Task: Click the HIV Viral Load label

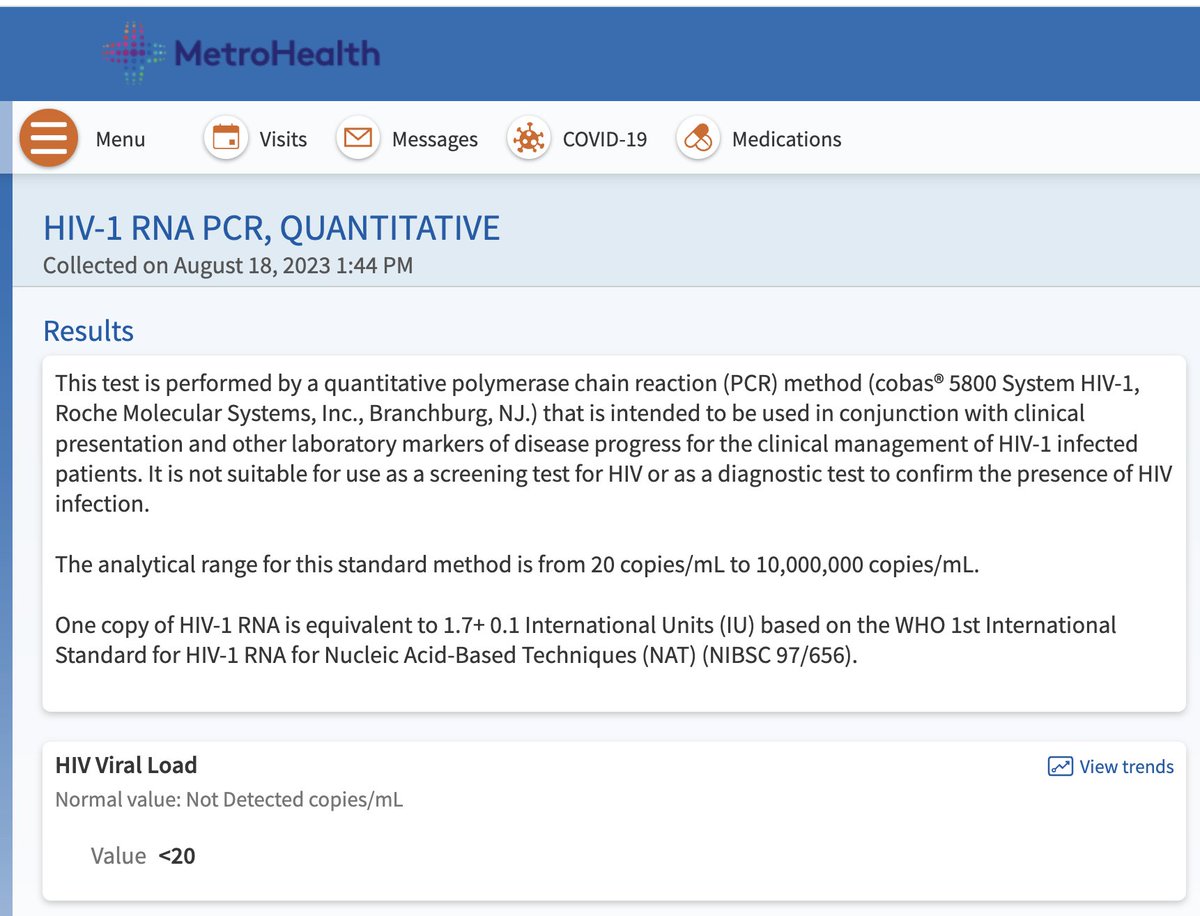Action: coord(126,765)
